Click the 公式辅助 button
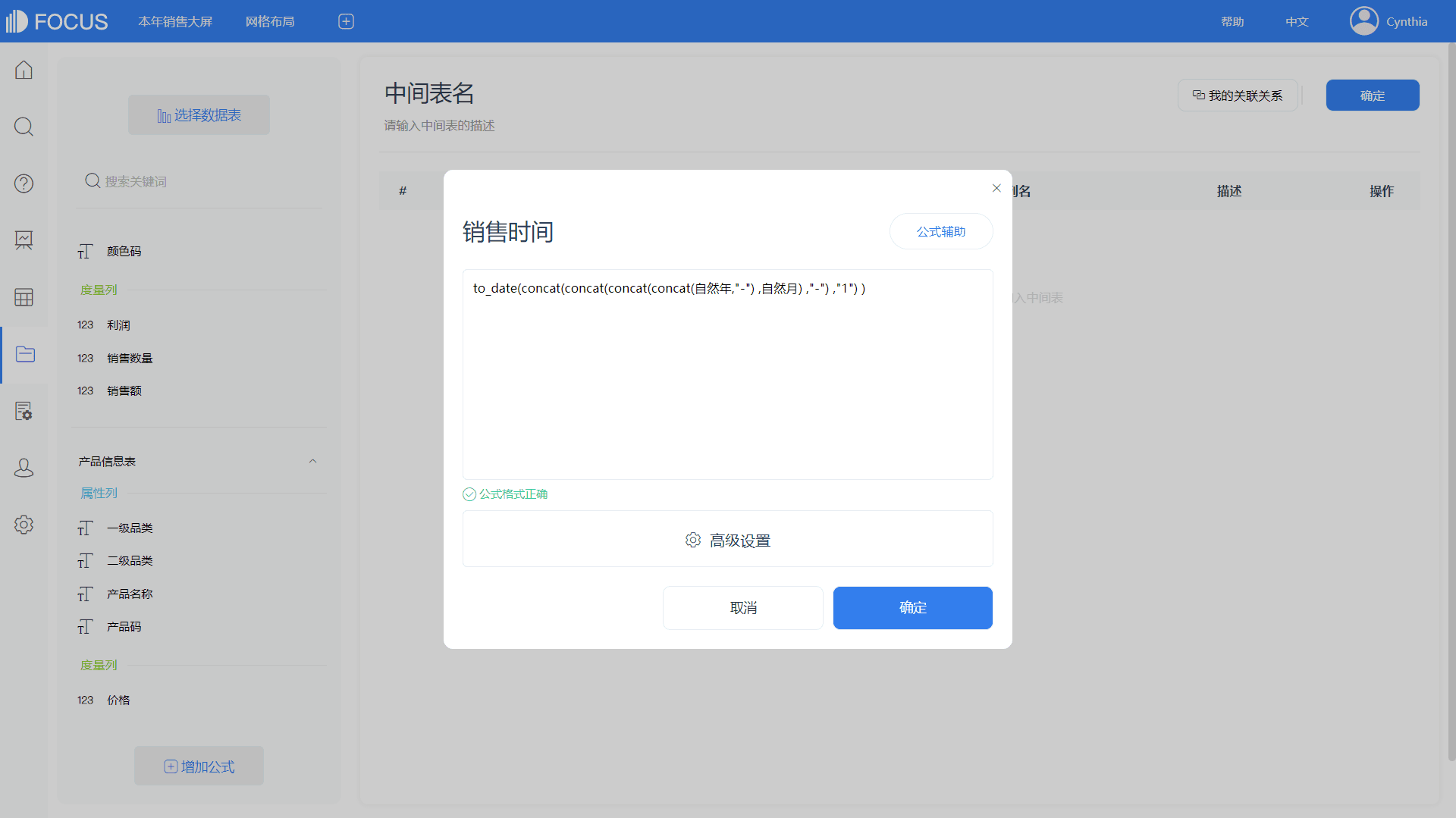Screen dimensions: 1456x818 [941, 231]
